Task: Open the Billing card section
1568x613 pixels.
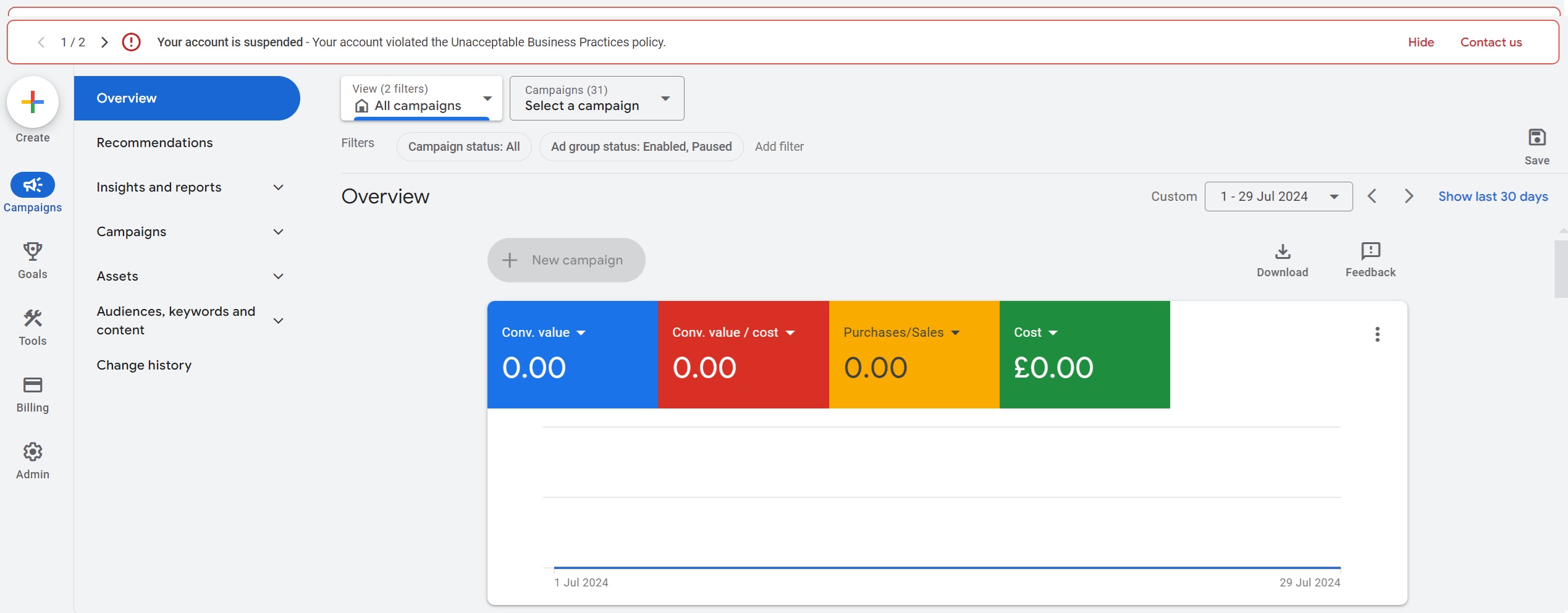Action: tap(33, 394)
